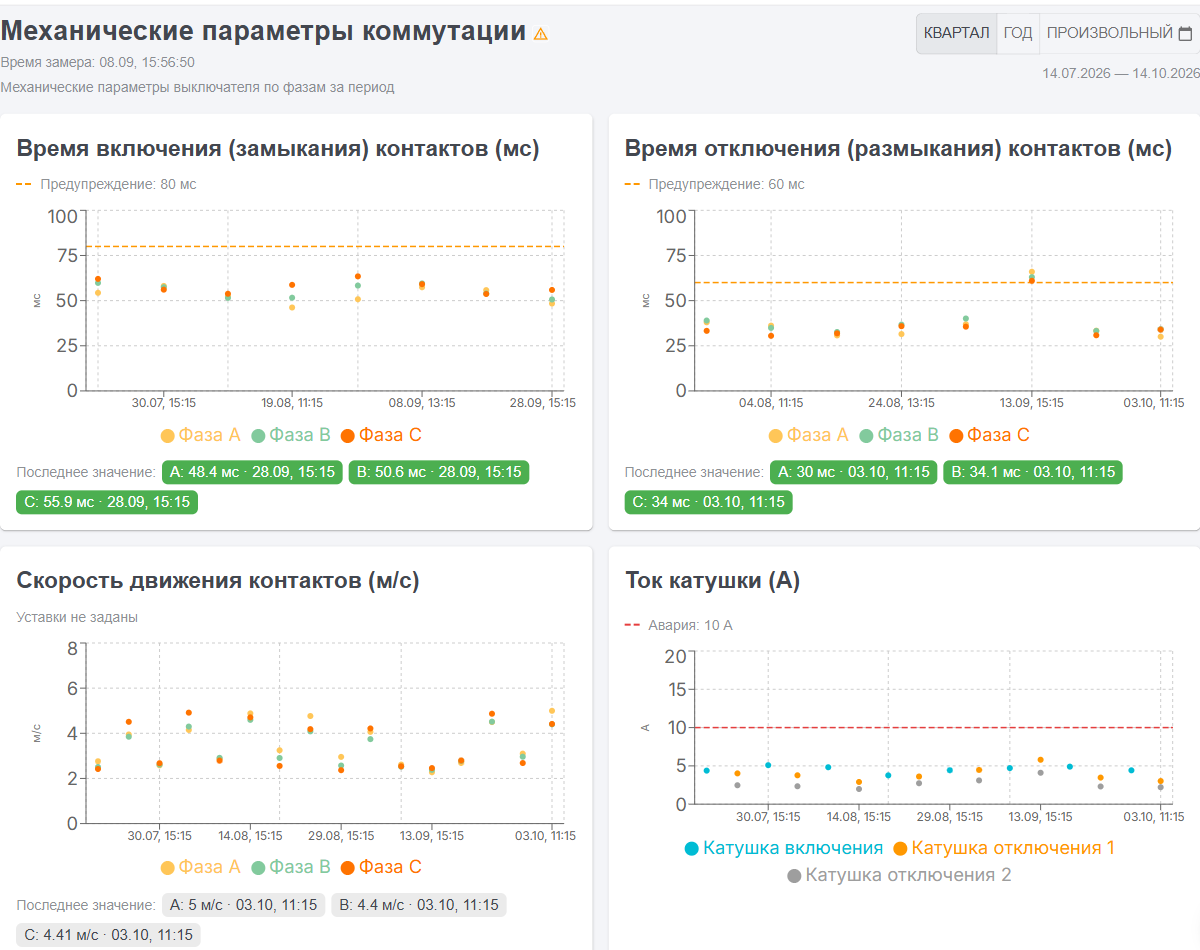
Task: Toggle the Катушка включения series in the legend
Action: (x=784, y=848)
